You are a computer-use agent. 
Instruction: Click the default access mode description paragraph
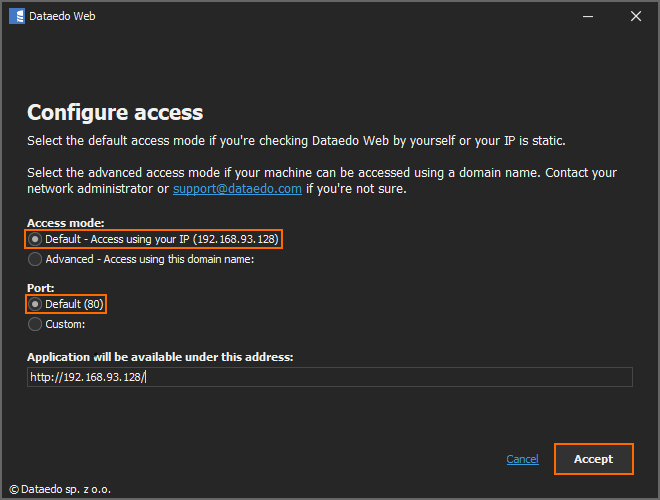click(x=300, y=140)
